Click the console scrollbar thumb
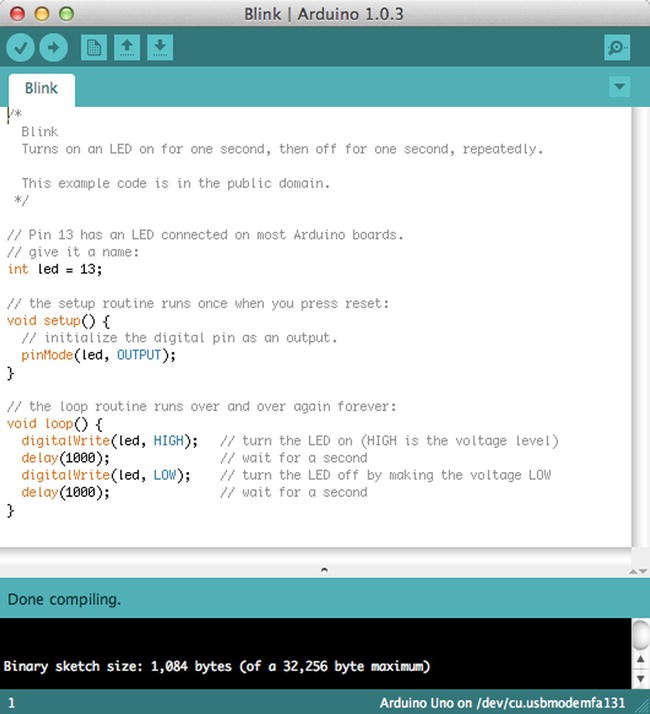This screenshot has height=714, width=650. 640,636
